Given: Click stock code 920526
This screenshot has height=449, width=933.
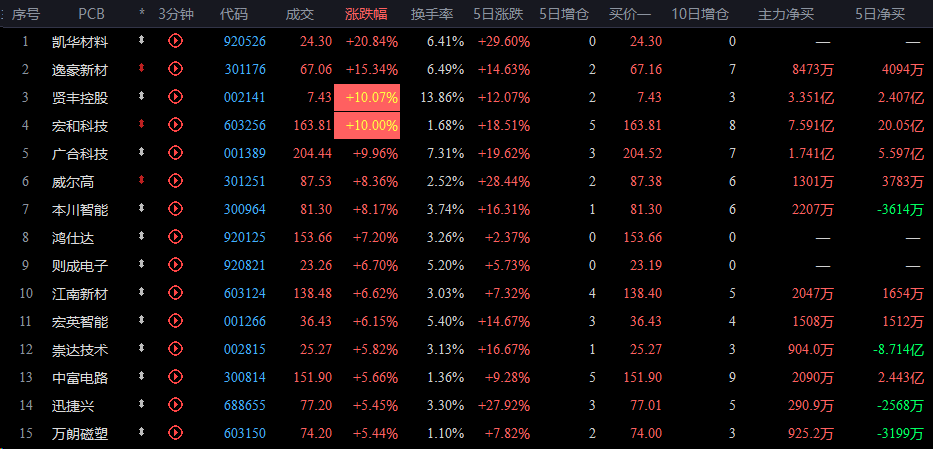Looking at the screenshot, I should (245, 42).
